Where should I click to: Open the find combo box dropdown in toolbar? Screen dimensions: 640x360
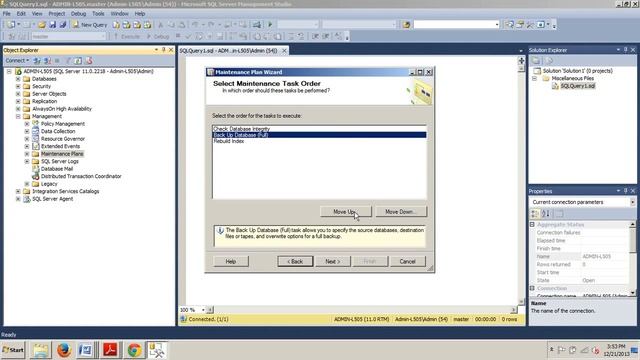(497, 24)
